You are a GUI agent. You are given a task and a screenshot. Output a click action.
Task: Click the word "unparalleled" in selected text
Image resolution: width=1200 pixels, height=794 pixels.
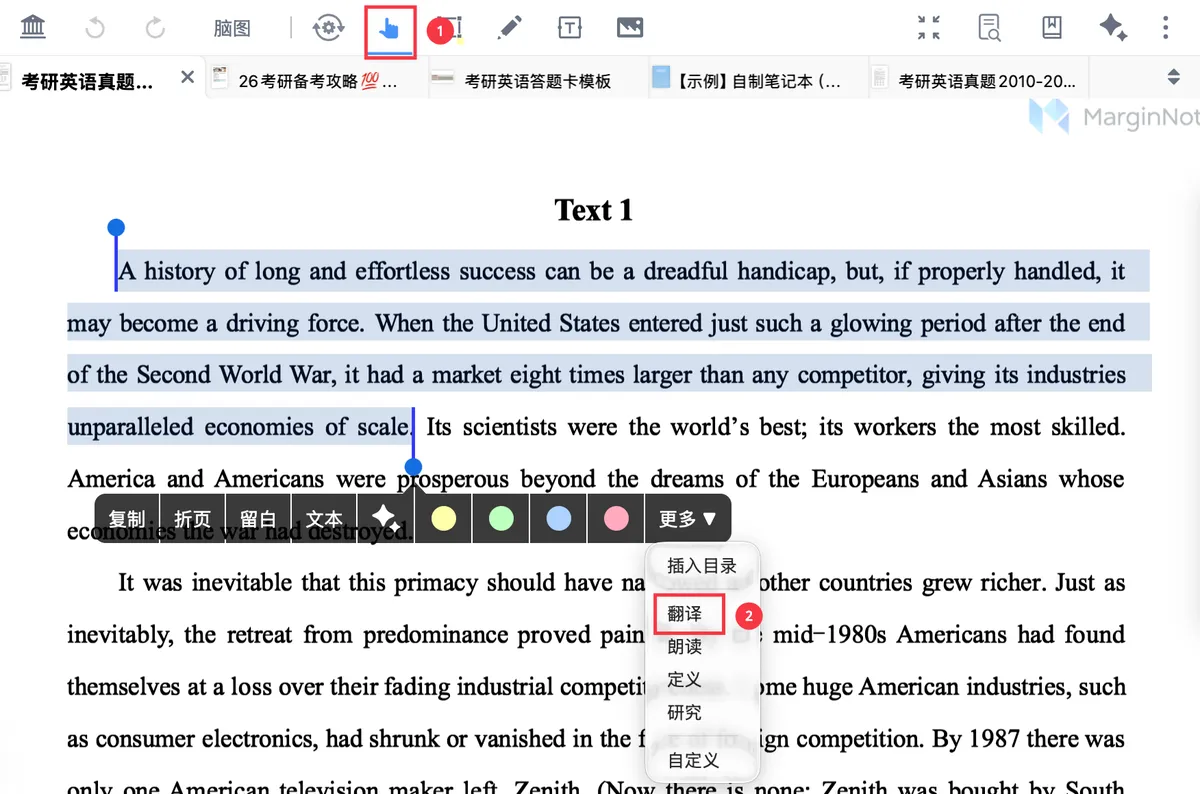click(x=130, y=427)
